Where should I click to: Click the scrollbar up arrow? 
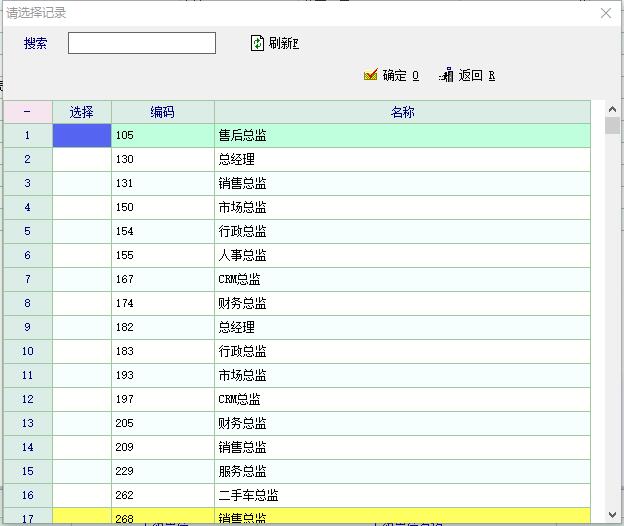click(612, 110)
